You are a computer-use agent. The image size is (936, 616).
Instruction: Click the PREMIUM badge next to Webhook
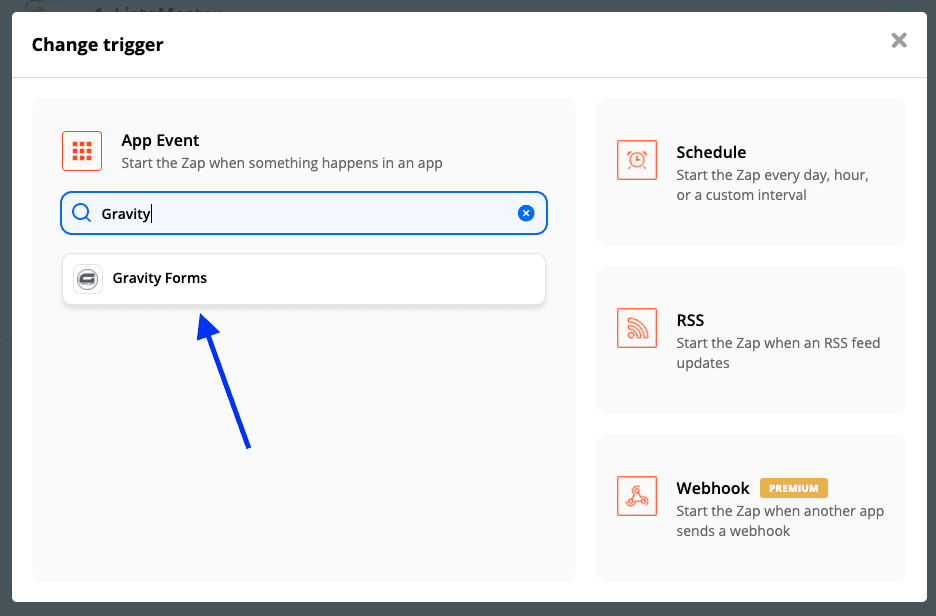[x=793, y=488]
